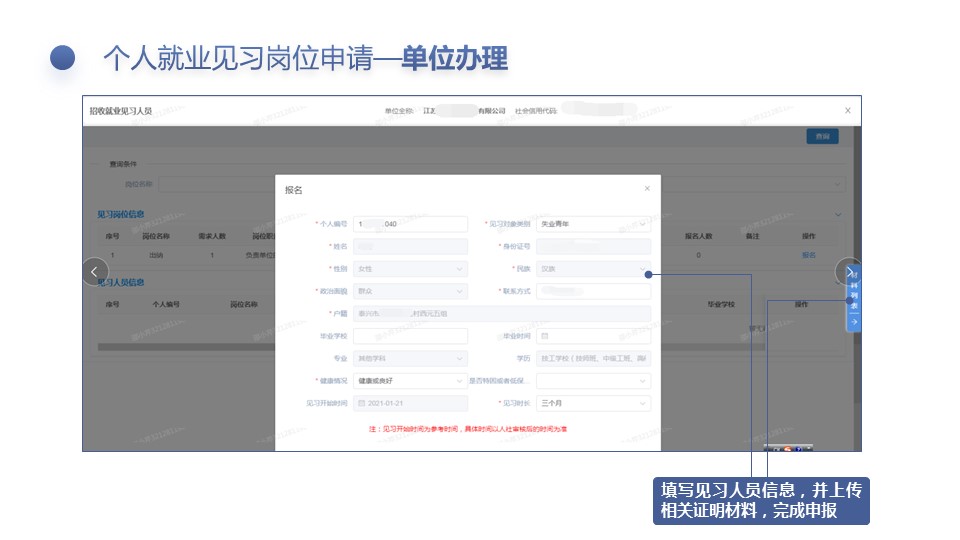Open the 民族 dropdown showing 汉族
This screenshot has height=540, width=960.
[594, 269]
